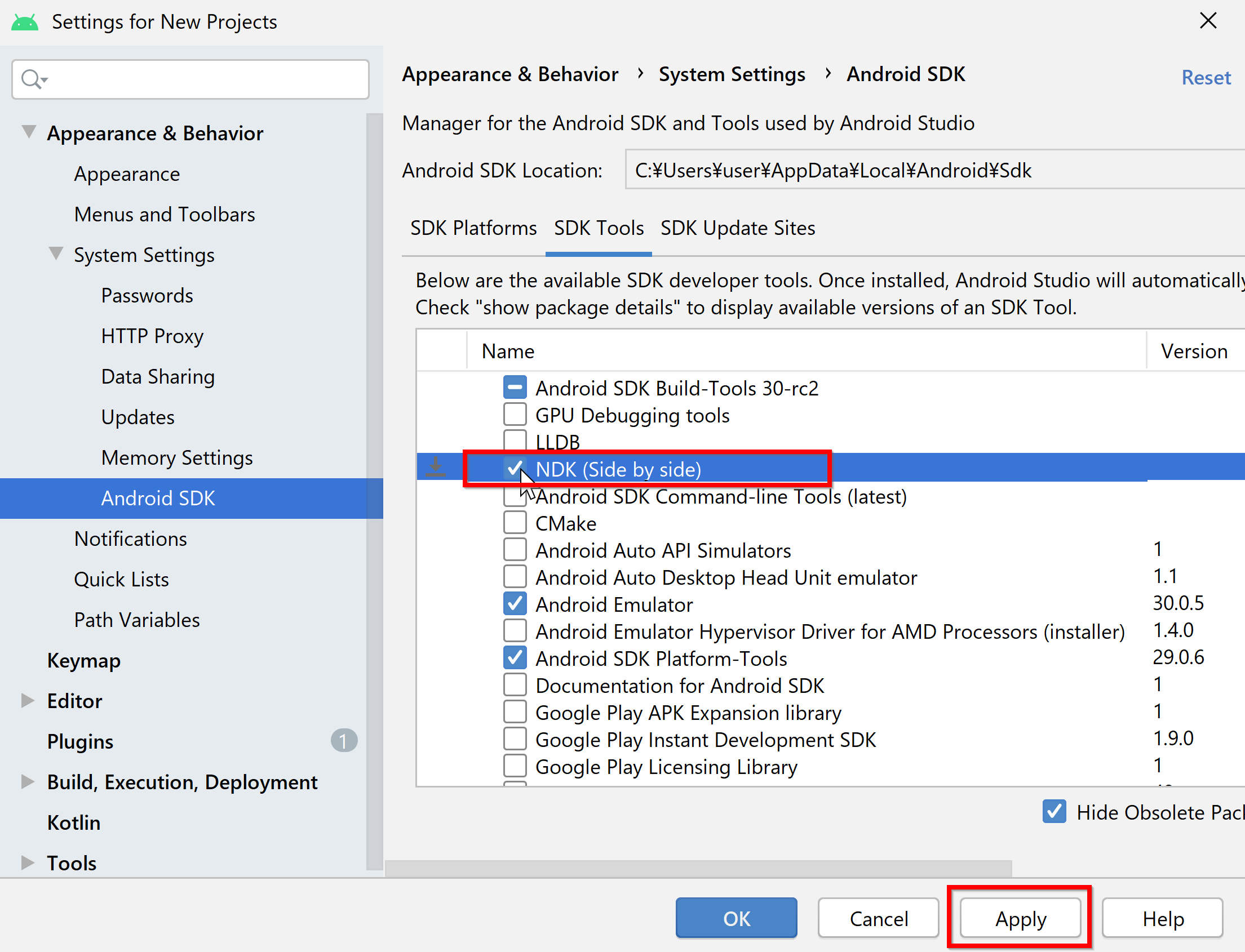Screen dimensions: 1245x952
Task: Click System Settings breadcrumb
Action: [x=732, y=74]
